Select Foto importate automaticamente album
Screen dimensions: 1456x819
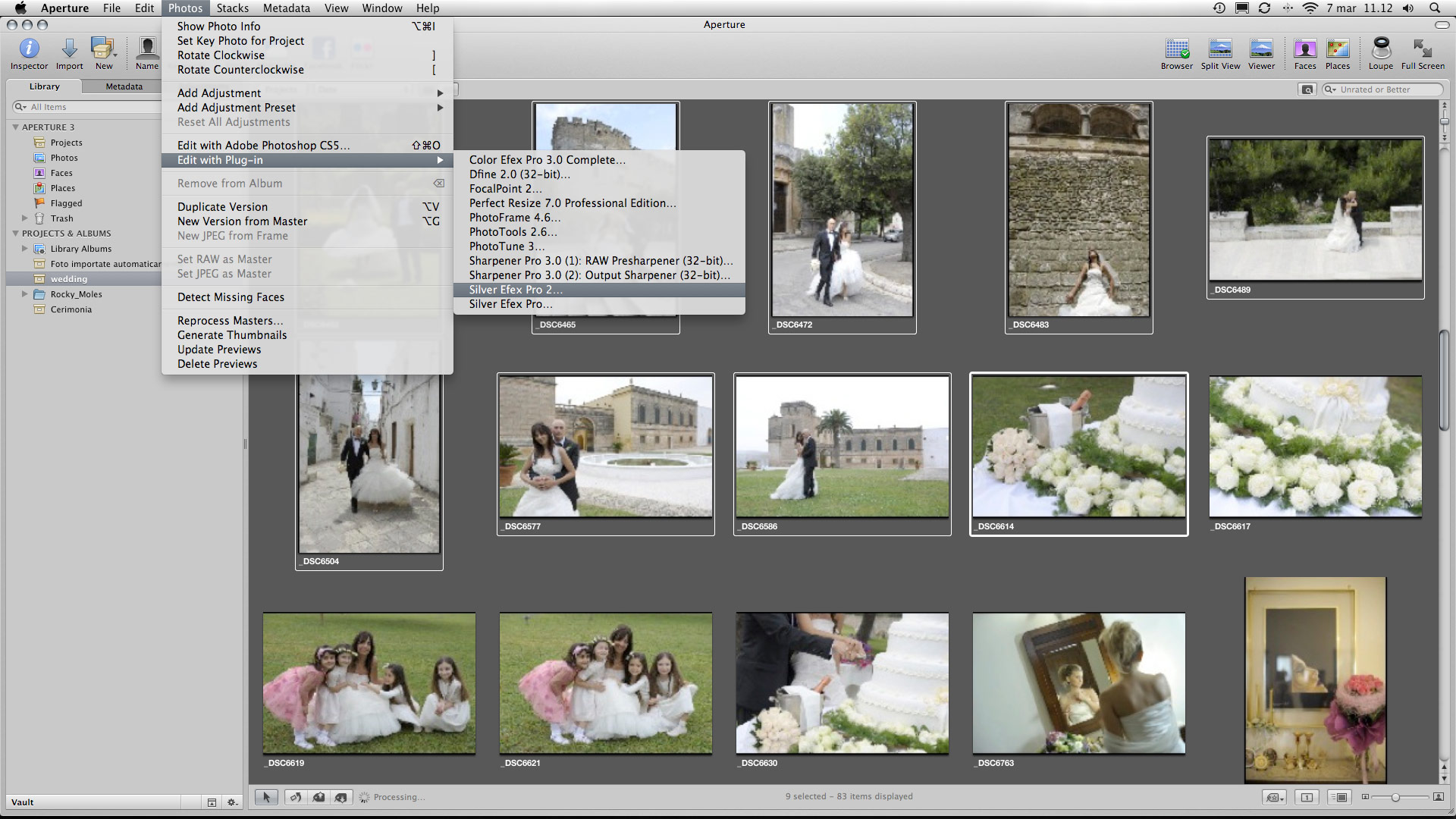click(x=97, y=264)
